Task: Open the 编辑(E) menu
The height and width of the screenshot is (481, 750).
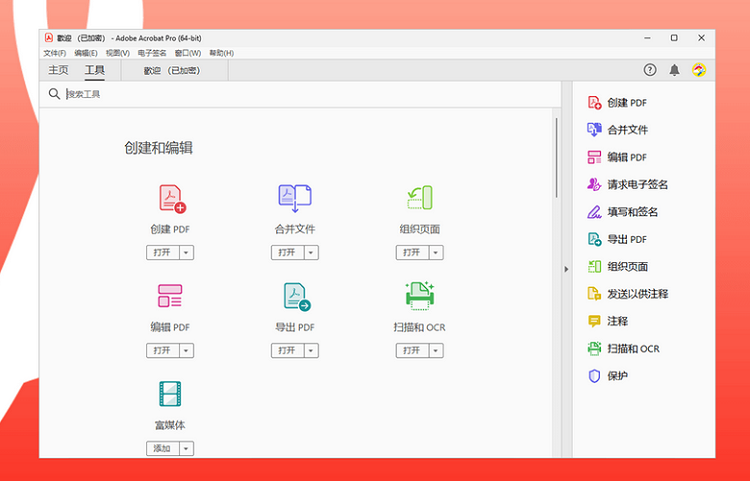Action: coord(86,53)
